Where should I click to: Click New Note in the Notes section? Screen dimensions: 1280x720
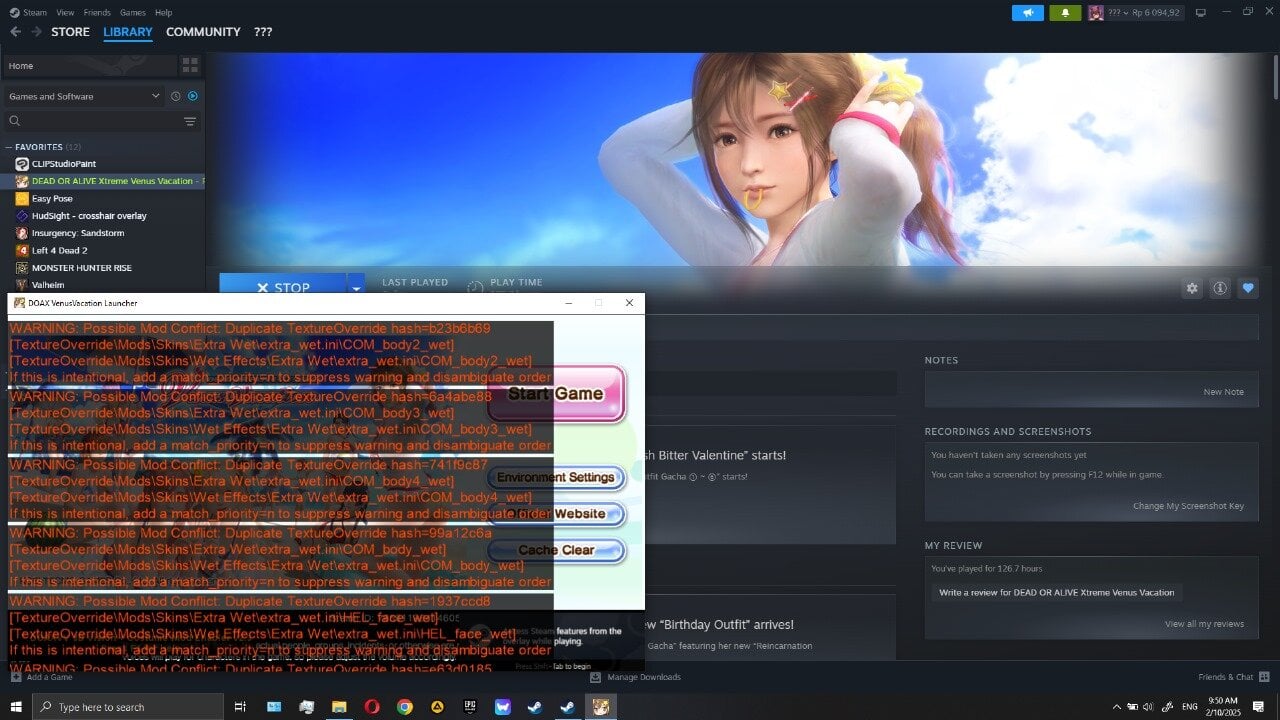click(x=1224, y=392)
